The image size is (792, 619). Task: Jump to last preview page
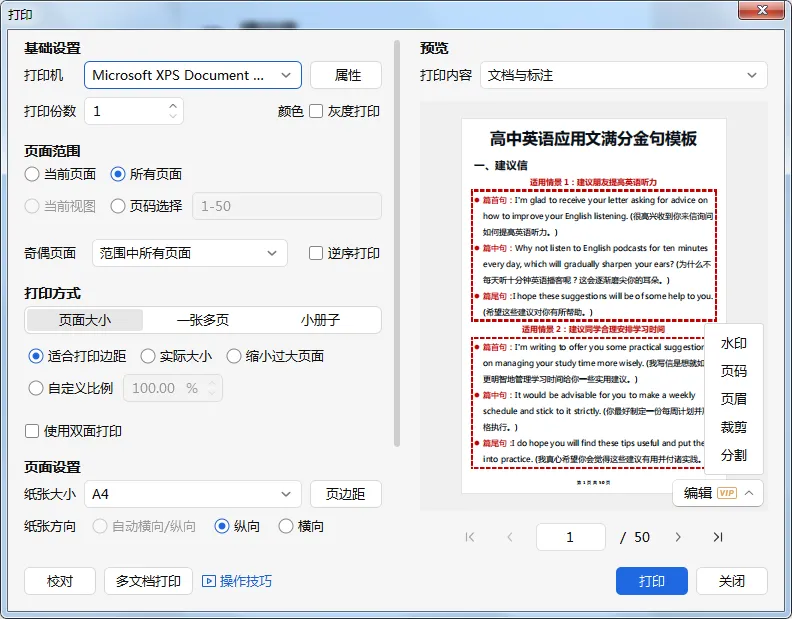click(718, 537)
